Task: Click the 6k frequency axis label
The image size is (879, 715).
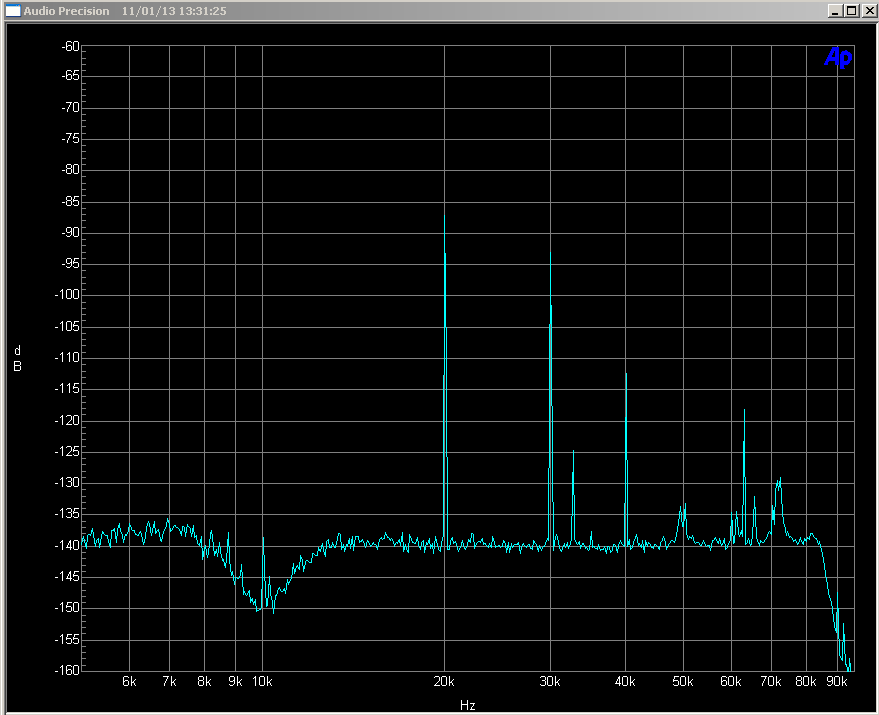Action: (x=129, y=681)
